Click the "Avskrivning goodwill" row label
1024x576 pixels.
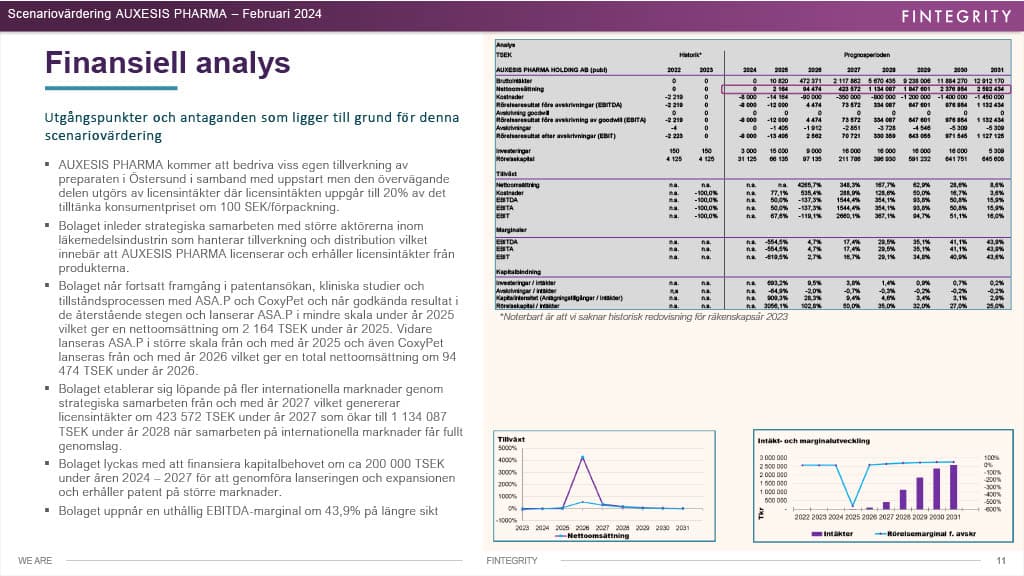point(522,112)
